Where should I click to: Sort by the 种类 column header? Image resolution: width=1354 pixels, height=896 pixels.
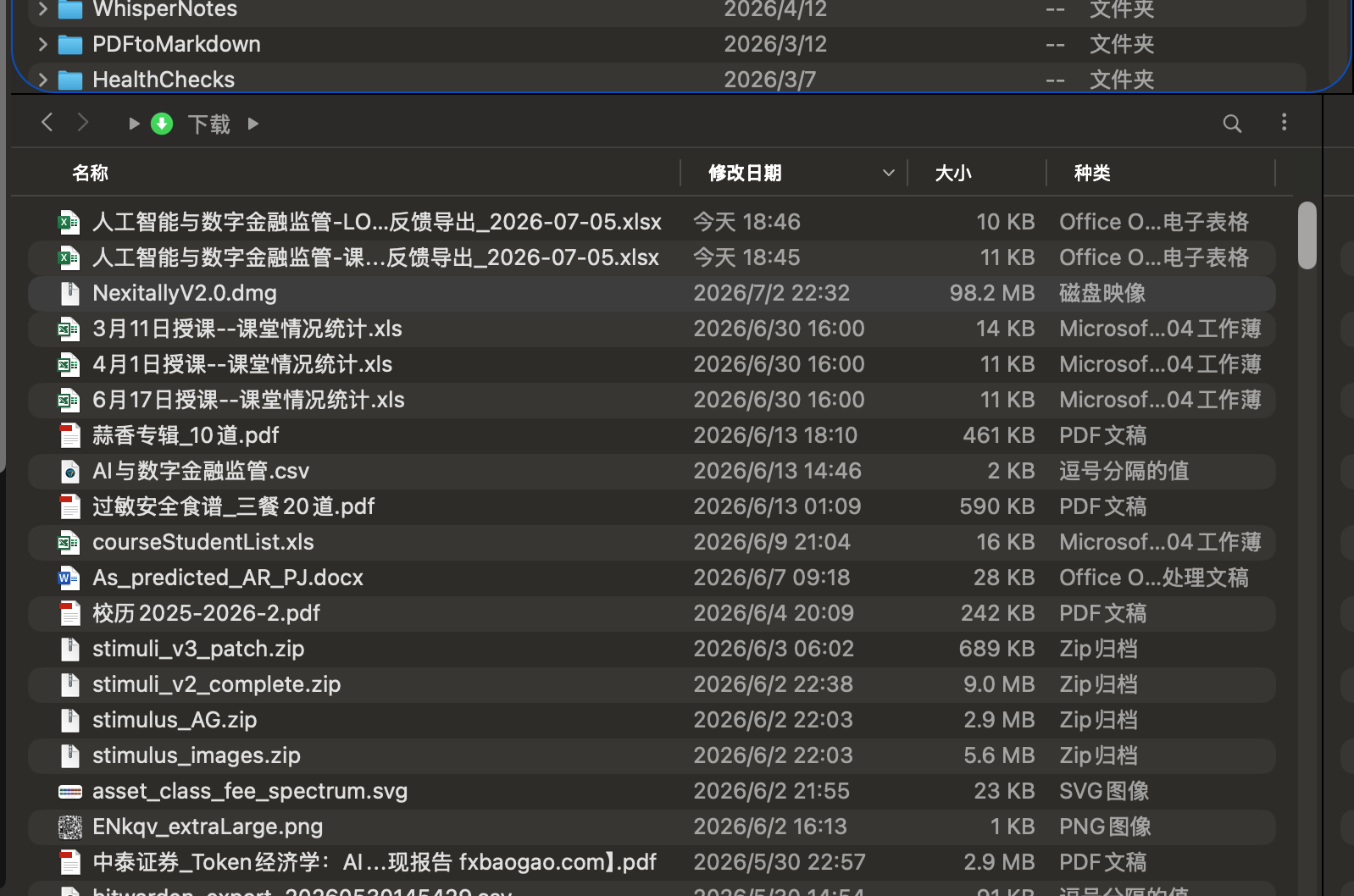click(x=1092, y=173)
